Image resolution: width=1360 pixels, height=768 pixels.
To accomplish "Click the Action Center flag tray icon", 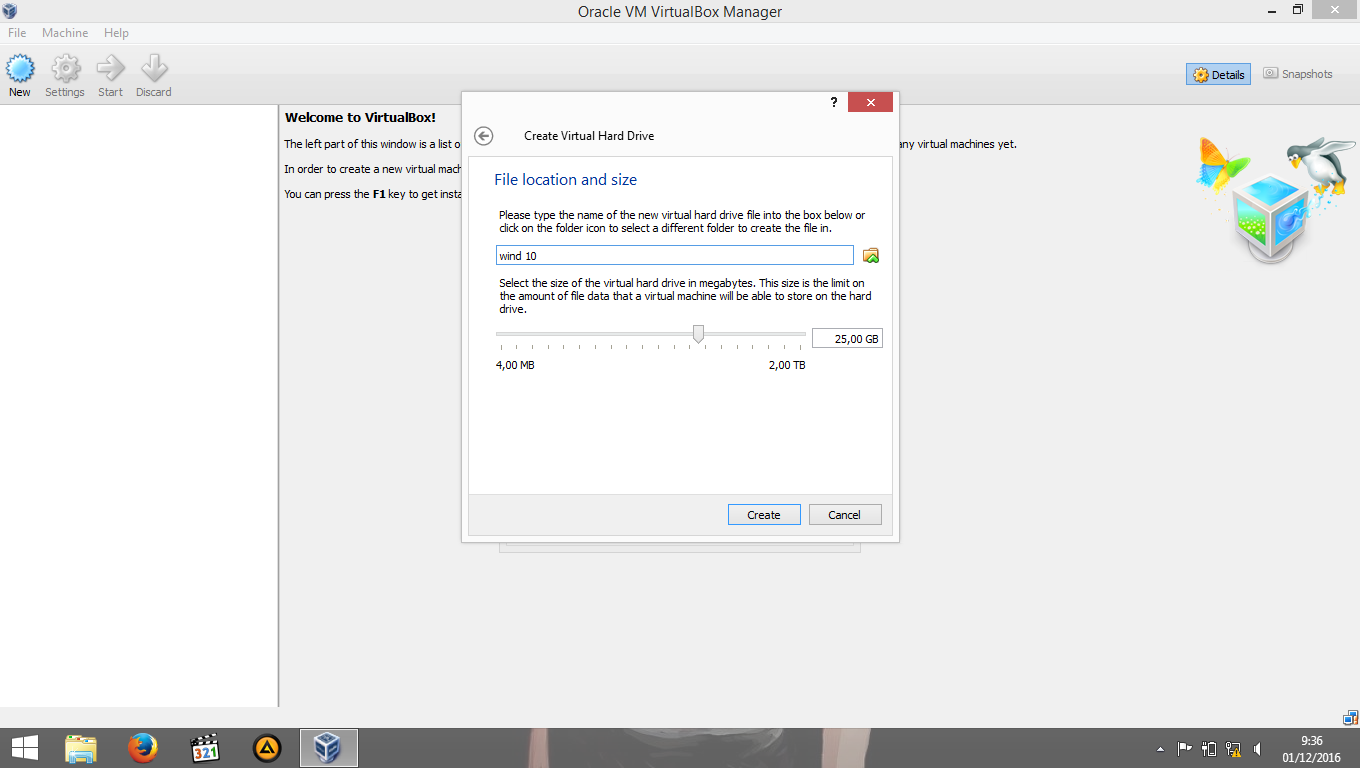I will 1185,748.
